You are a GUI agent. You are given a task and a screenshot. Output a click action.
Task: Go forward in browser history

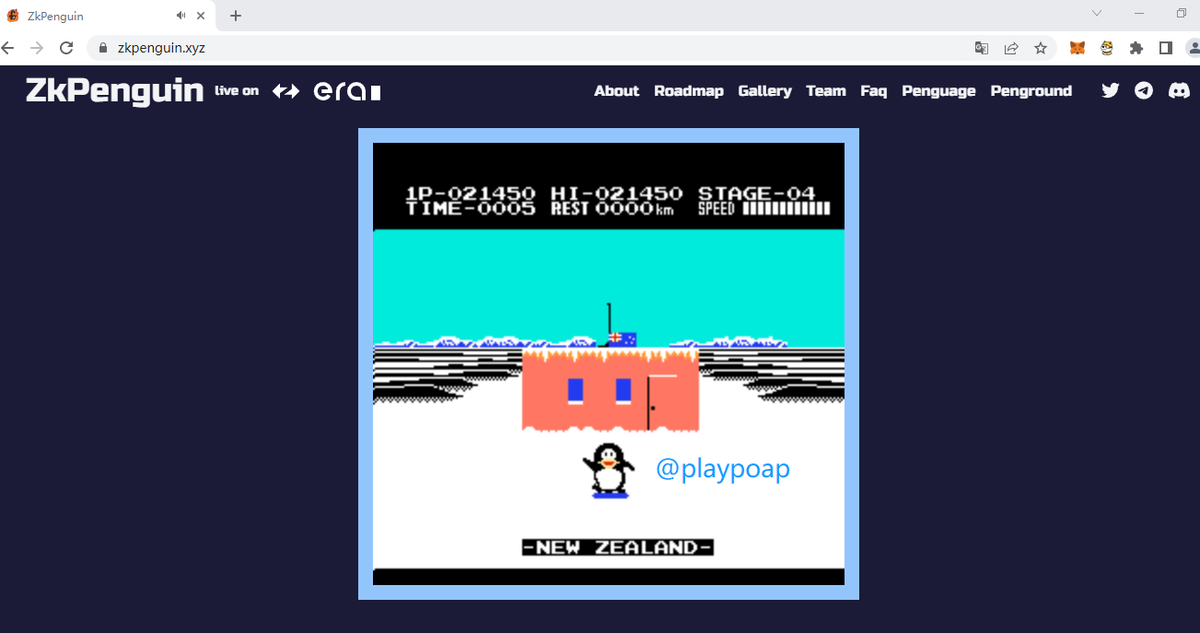37,47
